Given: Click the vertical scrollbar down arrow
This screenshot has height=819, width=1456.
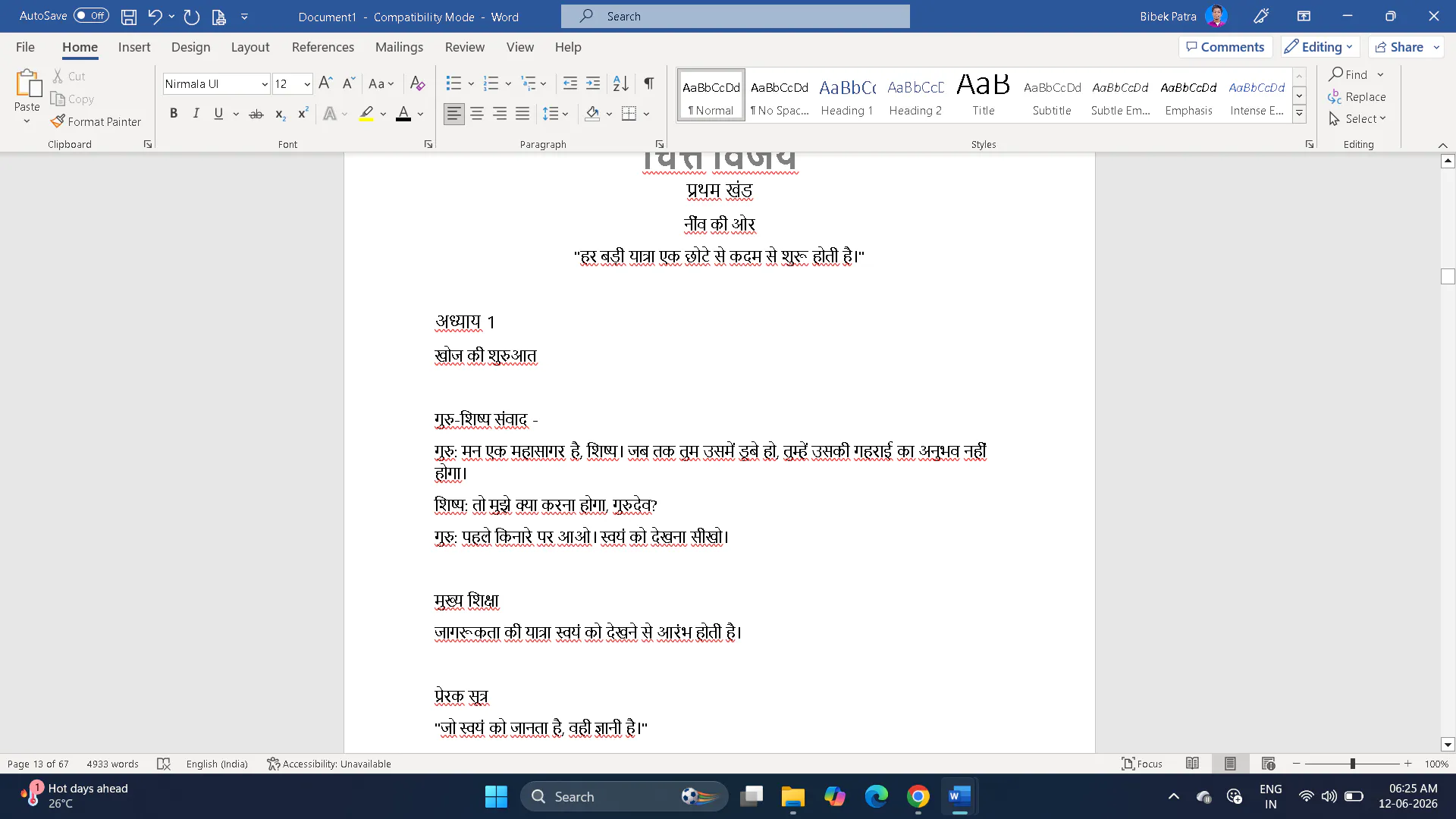Looking at the screenshot, I should tap(1448, 745).
